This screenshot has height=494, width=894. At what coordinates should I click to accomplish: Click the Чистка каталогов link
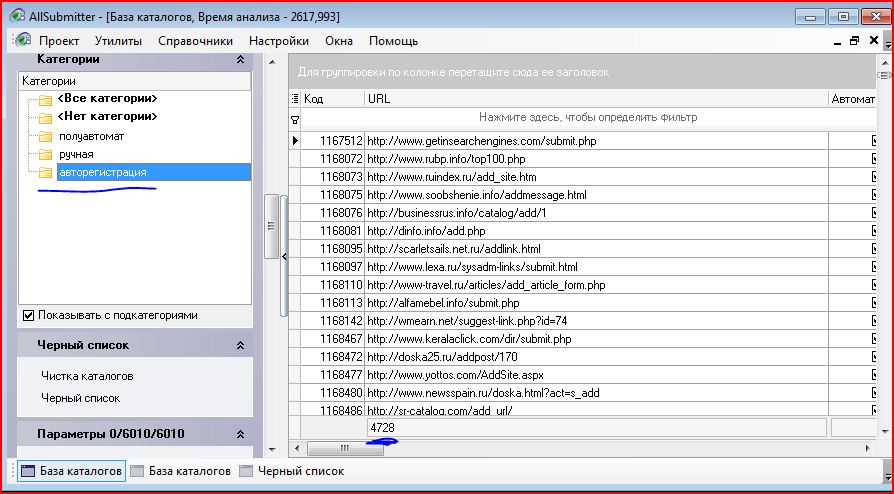coord(87,376)
